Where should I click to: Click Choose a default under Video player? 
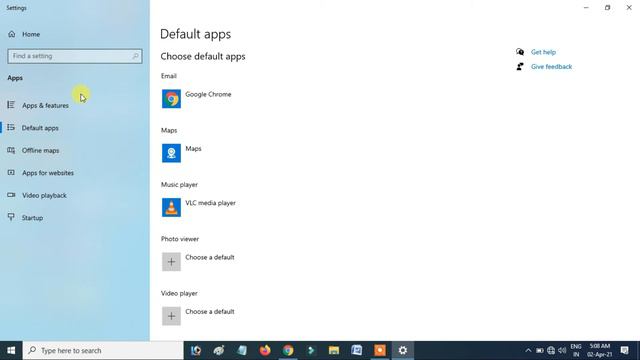[x=210, y=311]
